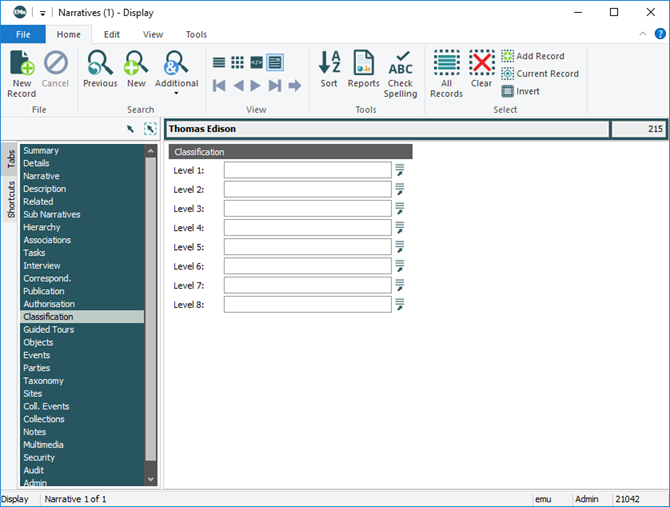This screenshot has height=507, width=670.
Task: Open the lookup list for Level 1
Action: (399, 170)
